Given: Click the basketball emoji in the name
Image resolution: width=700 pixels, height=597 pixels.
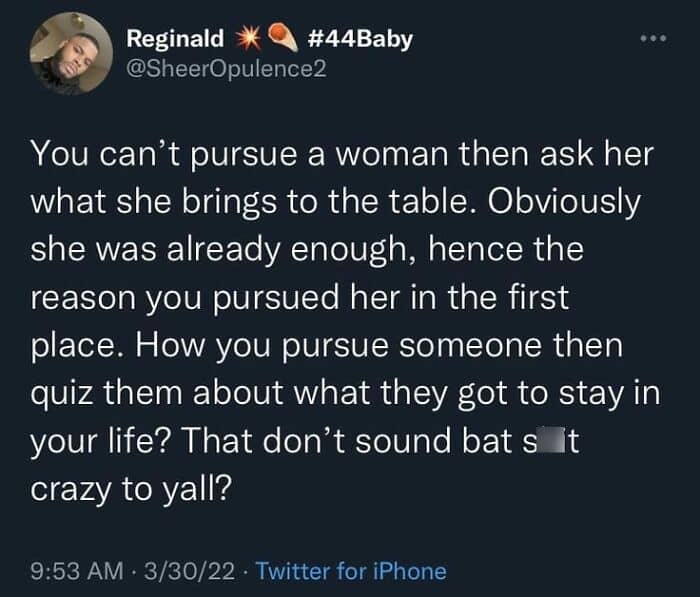Looking at the screenshot, I should click(x=282, y=37).
